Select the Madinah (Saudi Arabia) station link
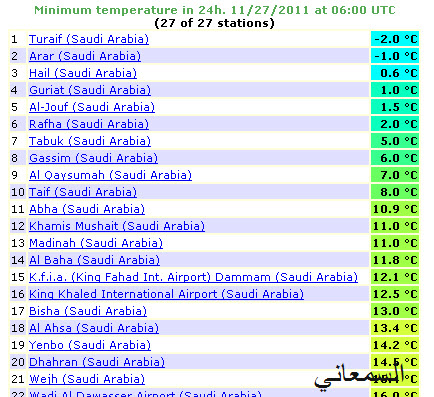The width and height of the screenshot is (434, 397). (96, 243)
